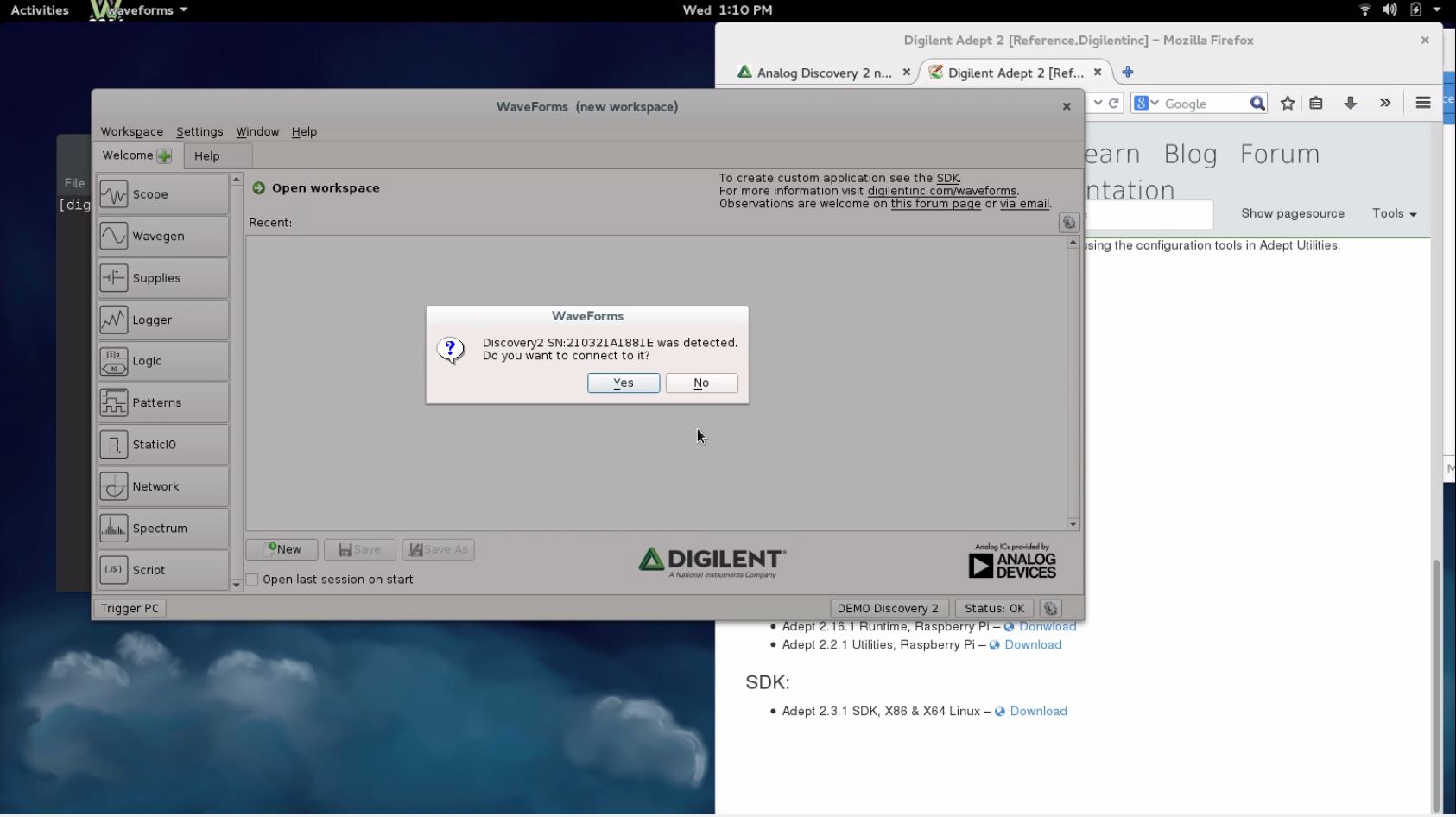Click Firefox reload button
Viewport: 1456px width, 817px height.
tap(1114, 103)
